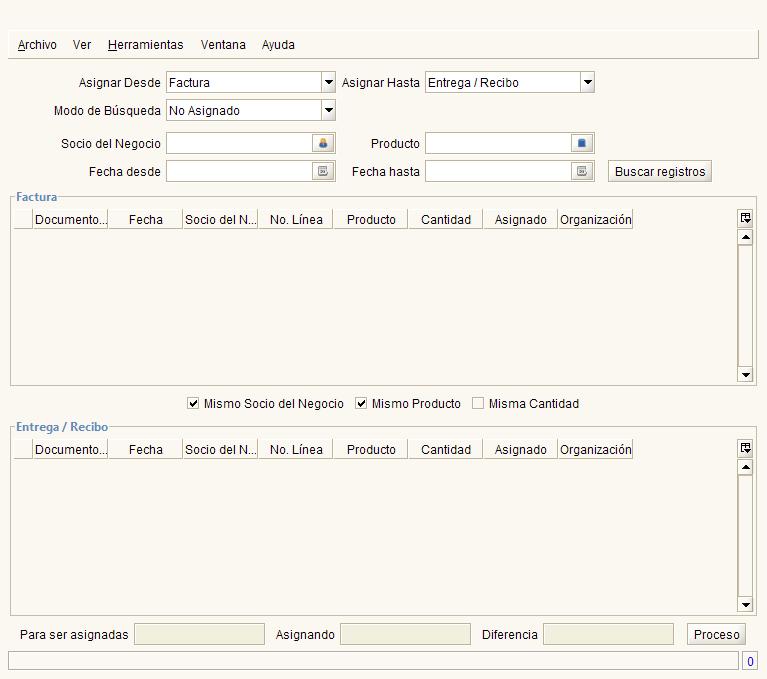Open the Modo de Búsqueda dropdown
The height and width of the screenshot is (679, 767).
pos(329,110)
